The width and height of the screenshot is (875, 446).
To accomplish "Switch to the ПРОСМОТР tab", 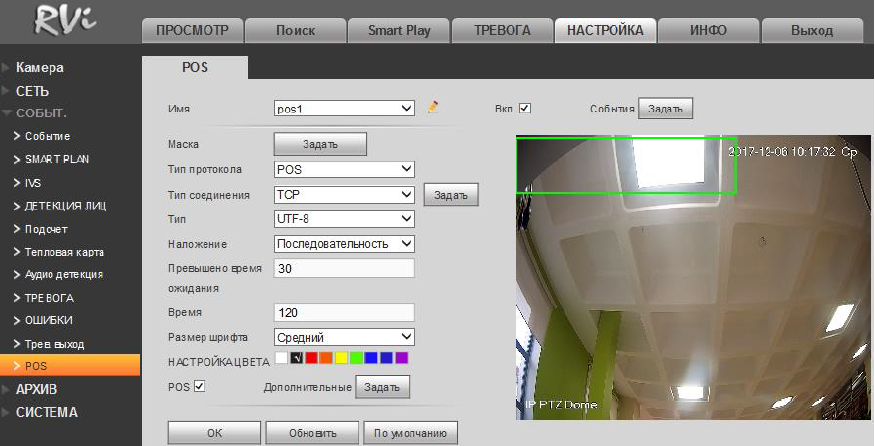I will [193, 31].
